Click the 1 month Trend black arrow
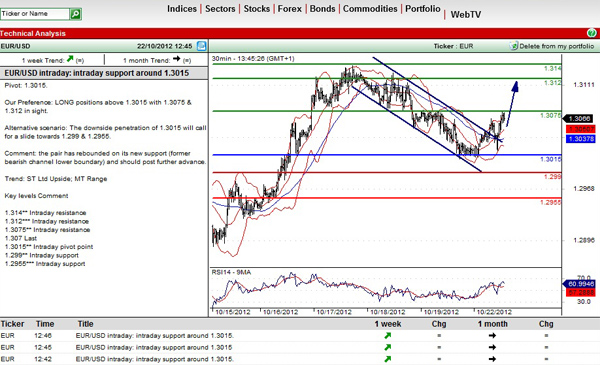 click(176, 59)
